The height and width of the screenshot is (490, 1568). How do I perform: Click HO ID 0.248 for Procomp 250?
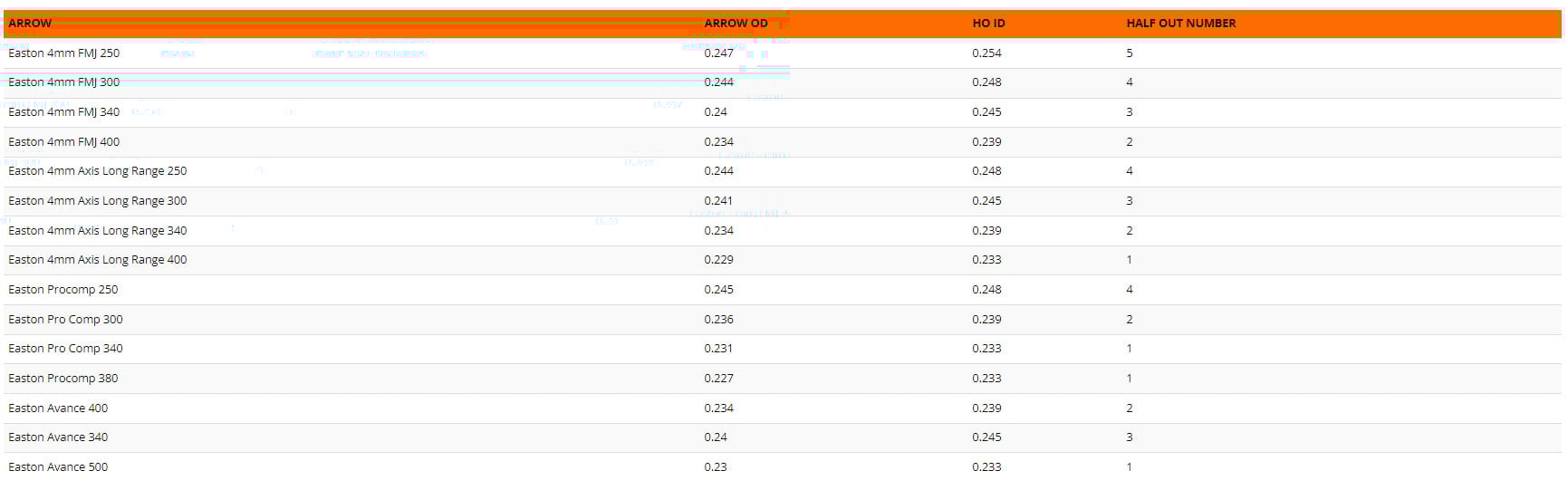click(986, 290)
